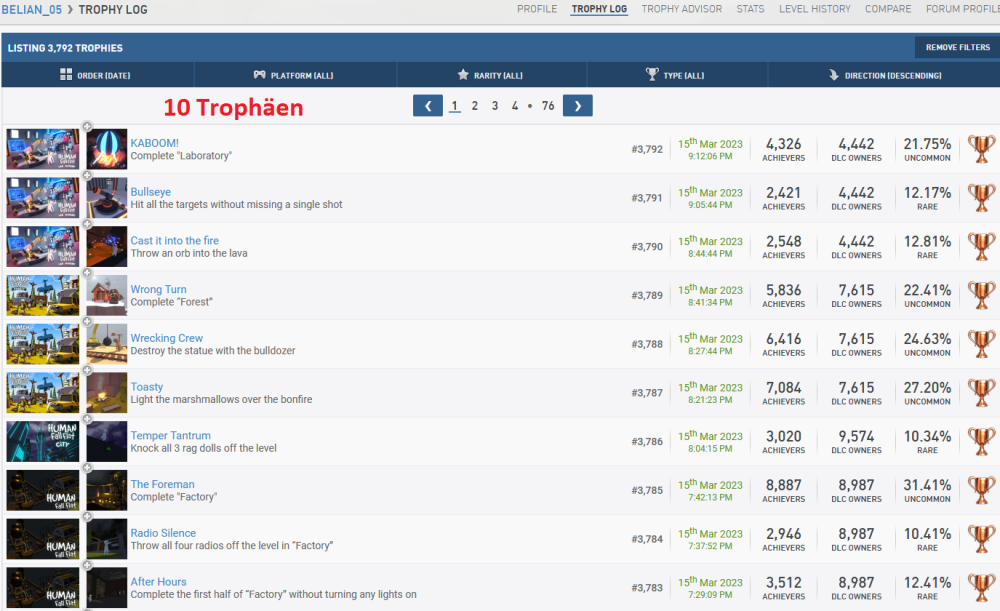This screenshot has width=1000, height=611.
Task: Open the Platform (All) filter dropdown
Action: pyautogui.click(x=294, y=75)
